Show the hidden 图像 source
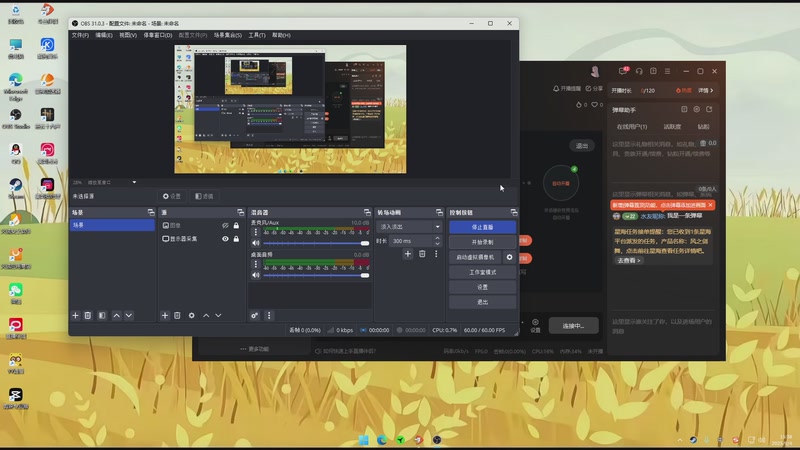 (x=225, y=225)
